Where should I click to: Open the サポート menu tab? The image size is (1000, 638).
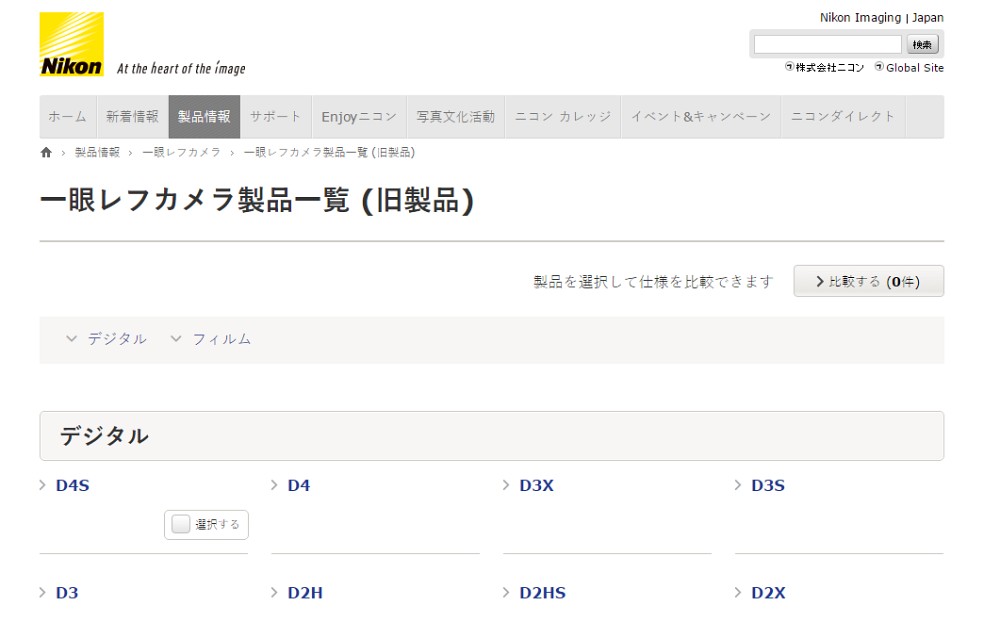pyautogui.click(x=276, y=117)
